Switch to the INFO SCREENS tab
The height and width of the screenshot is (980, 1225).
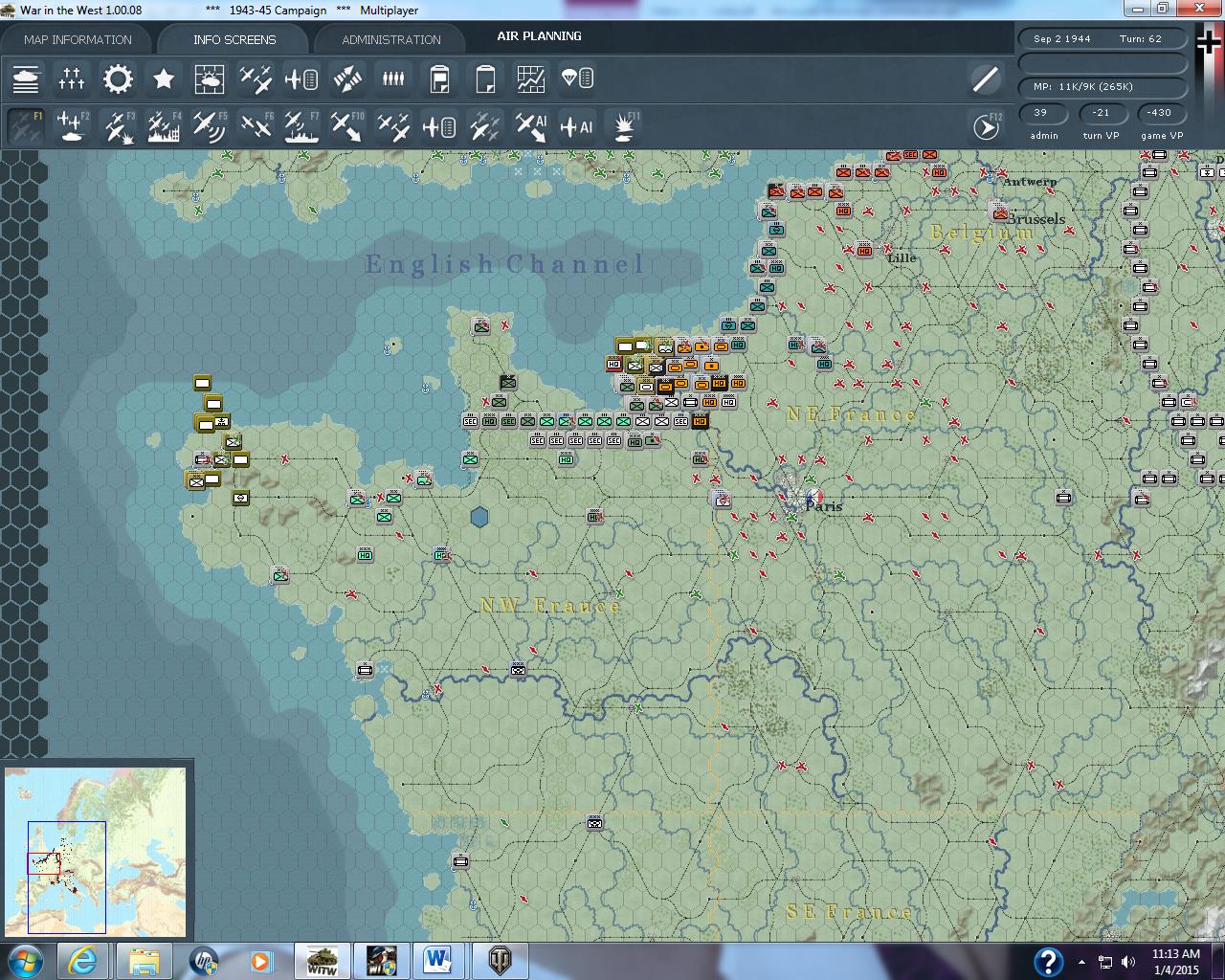(x=234, y=39)
